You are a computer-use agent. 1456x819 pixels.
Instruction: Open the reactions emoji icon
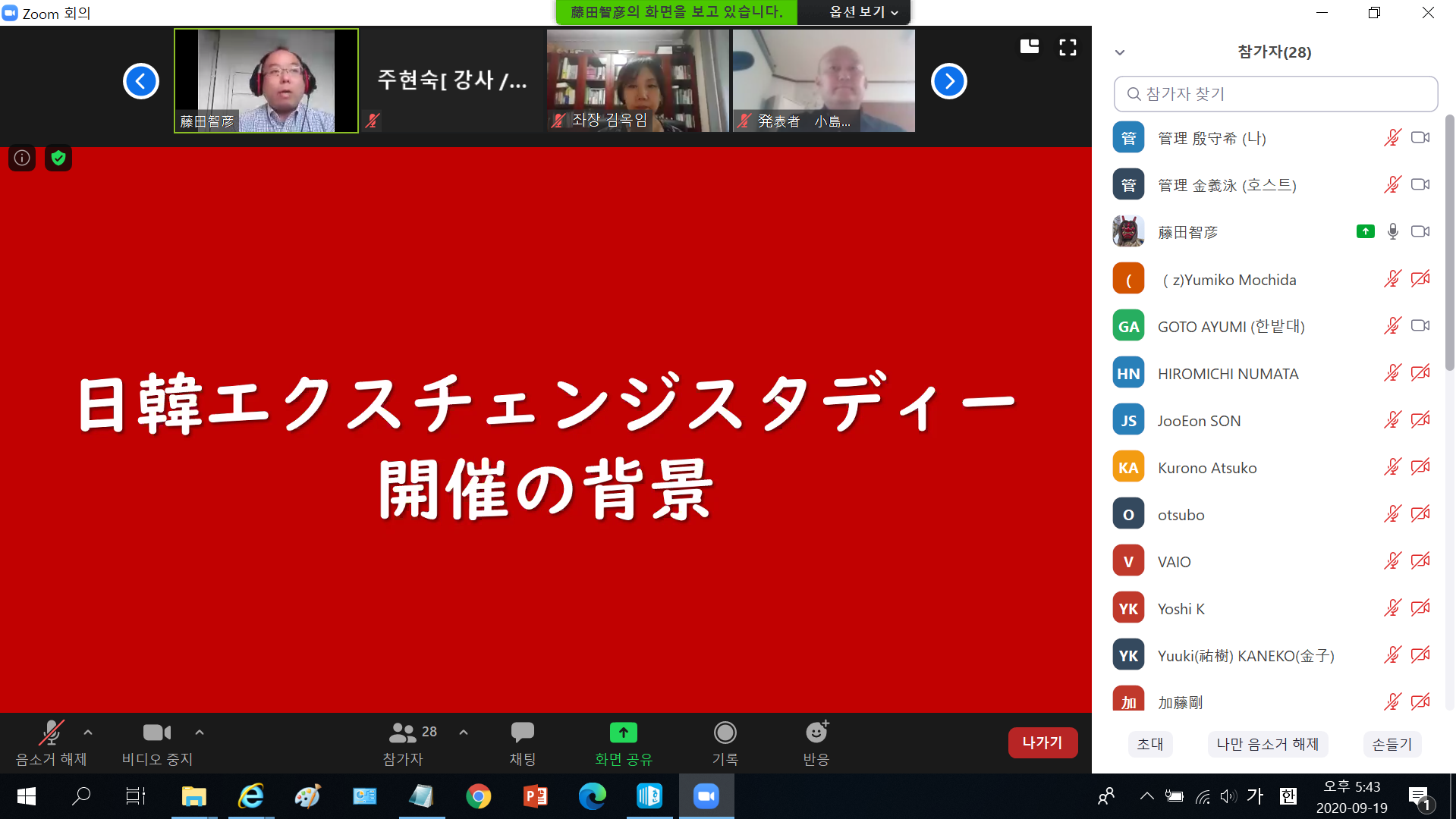(816, 733)
